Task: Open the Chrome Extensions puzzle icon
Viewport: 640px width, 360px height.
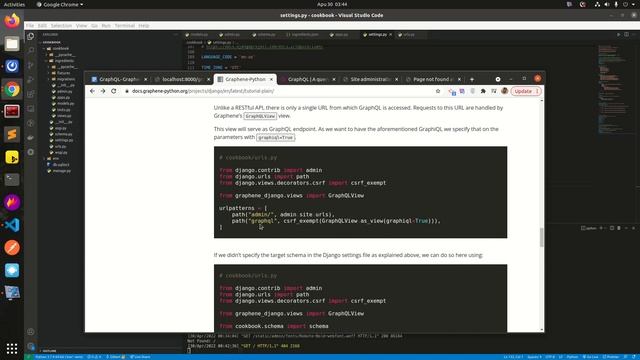Action: click(483, 91)
